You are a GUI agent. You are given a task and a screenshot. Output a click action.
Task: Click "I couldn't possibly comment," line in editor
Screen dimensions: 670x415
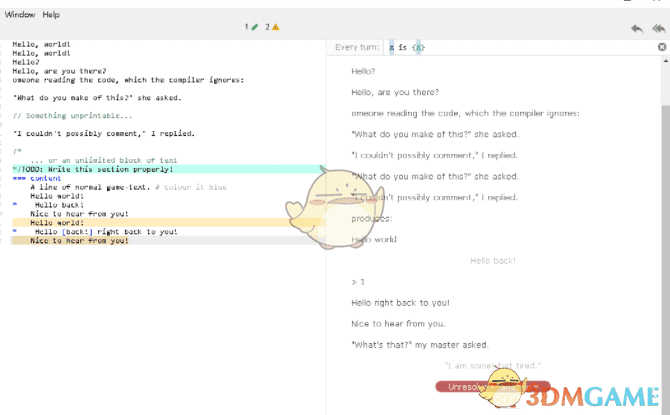point(104,134)
